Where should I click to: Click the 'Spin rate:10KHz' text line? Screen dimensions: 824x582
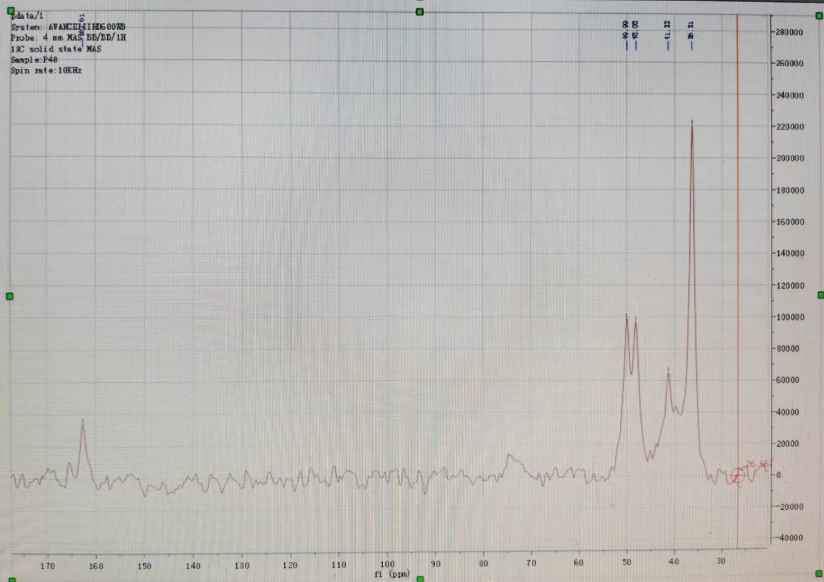[x=46, y=70]
